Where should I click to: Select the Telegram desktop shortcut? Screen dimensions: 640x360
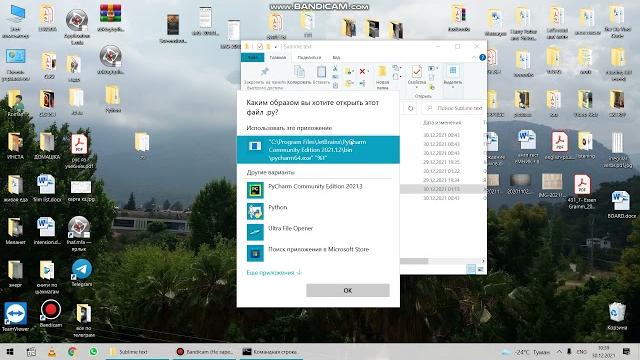click(x=82, y=273)
